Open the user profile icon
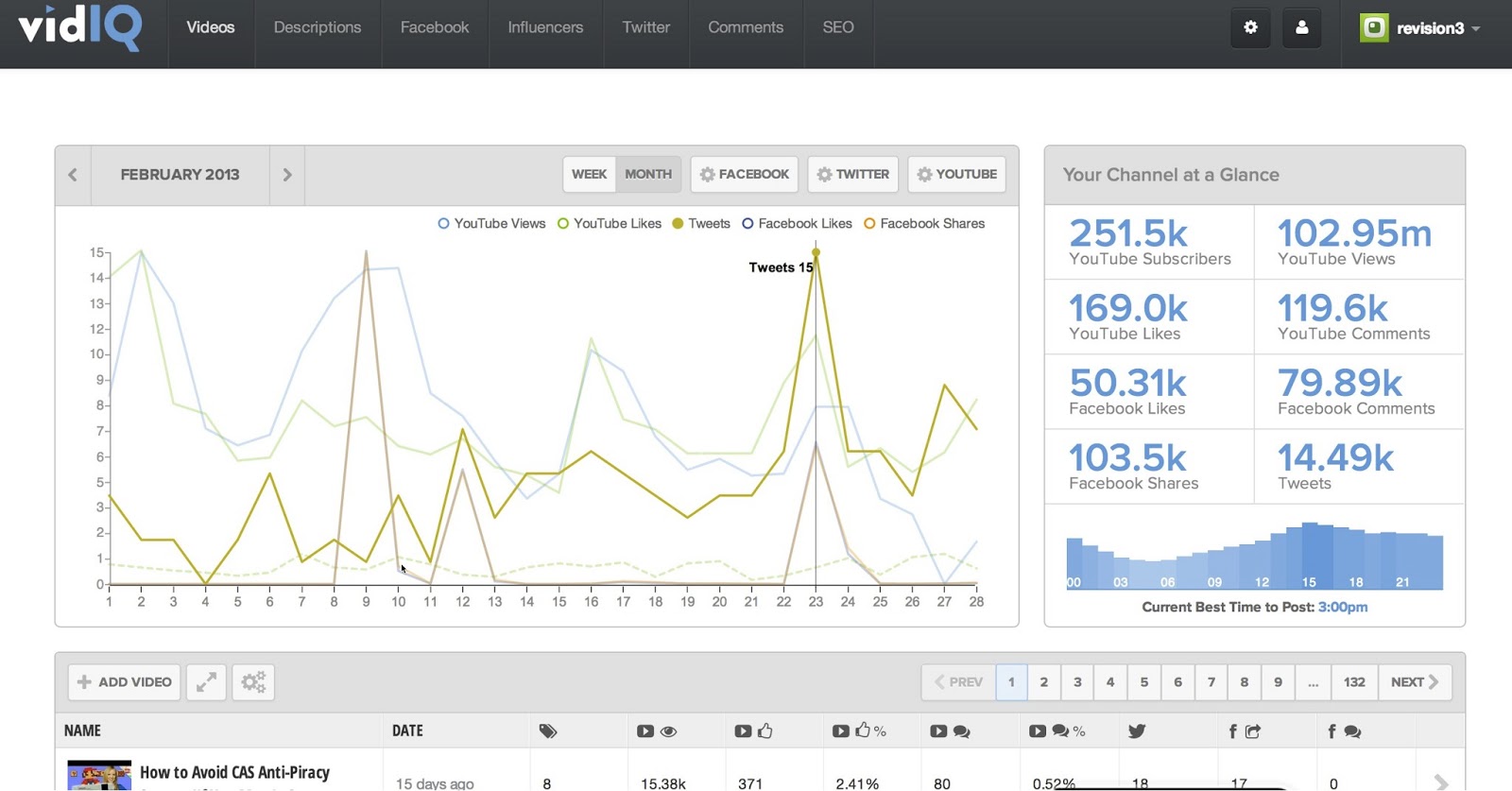The height and width of the screenshot is (791, 1512). [x=1301, y=27]
